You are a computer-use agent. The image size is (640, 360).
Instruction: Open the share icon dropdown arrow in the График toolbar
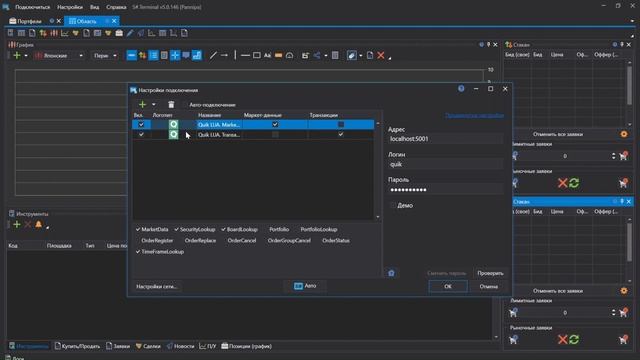(x=326, y=56)
